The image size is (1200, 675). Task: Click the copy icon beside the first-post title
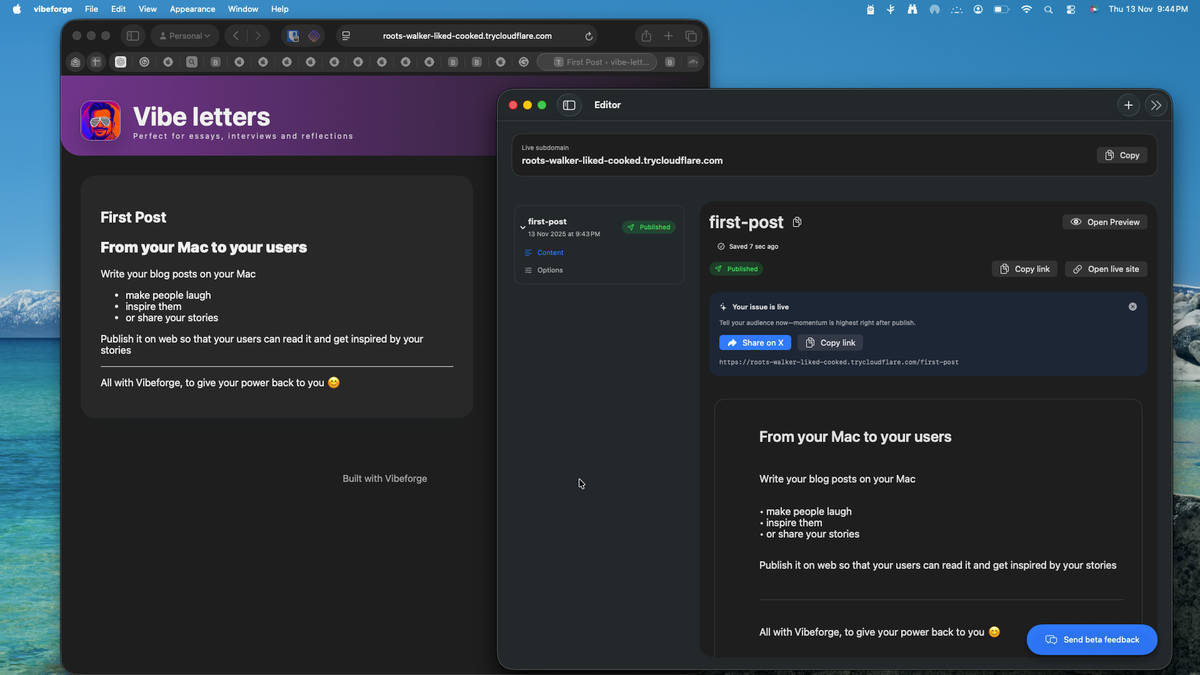coord(797,222)
